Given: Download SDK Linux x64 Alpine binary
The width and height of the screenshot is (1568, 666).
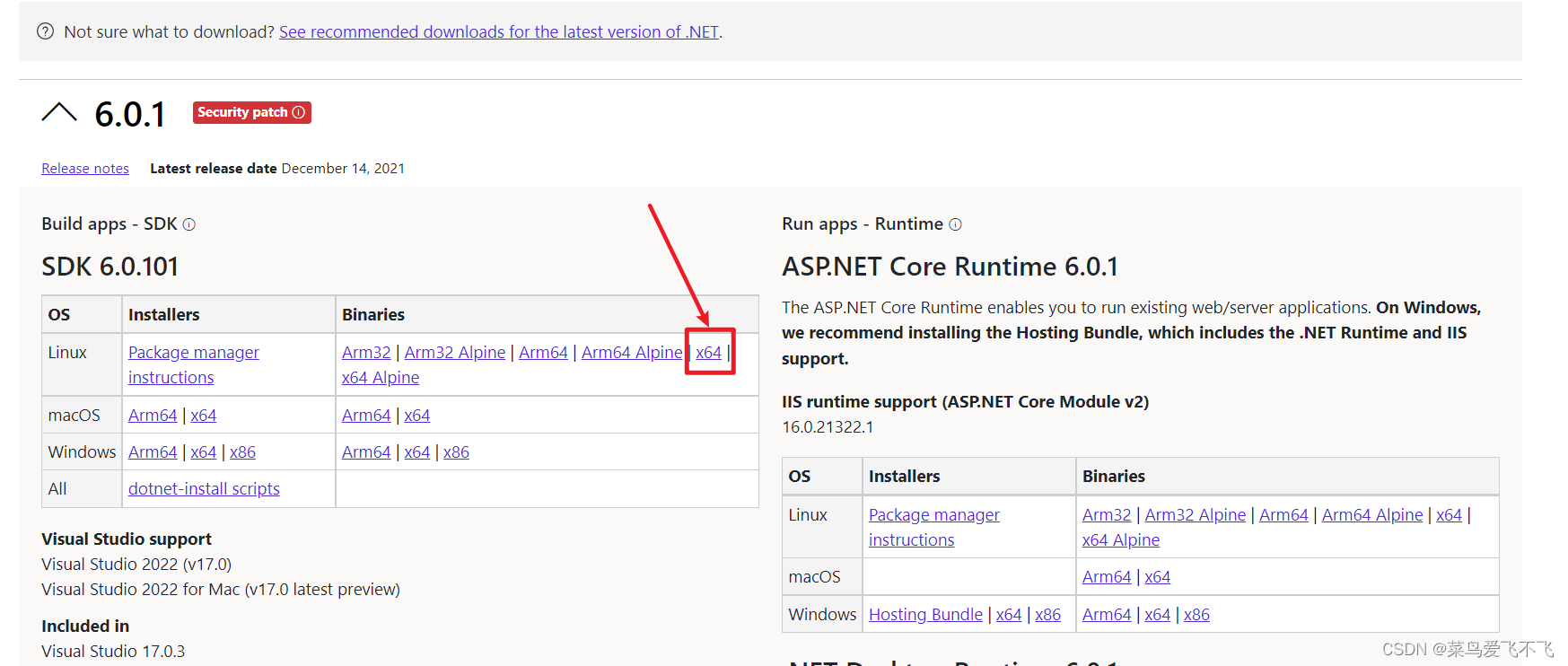Looking at the screenshot, I should (381, 378).
